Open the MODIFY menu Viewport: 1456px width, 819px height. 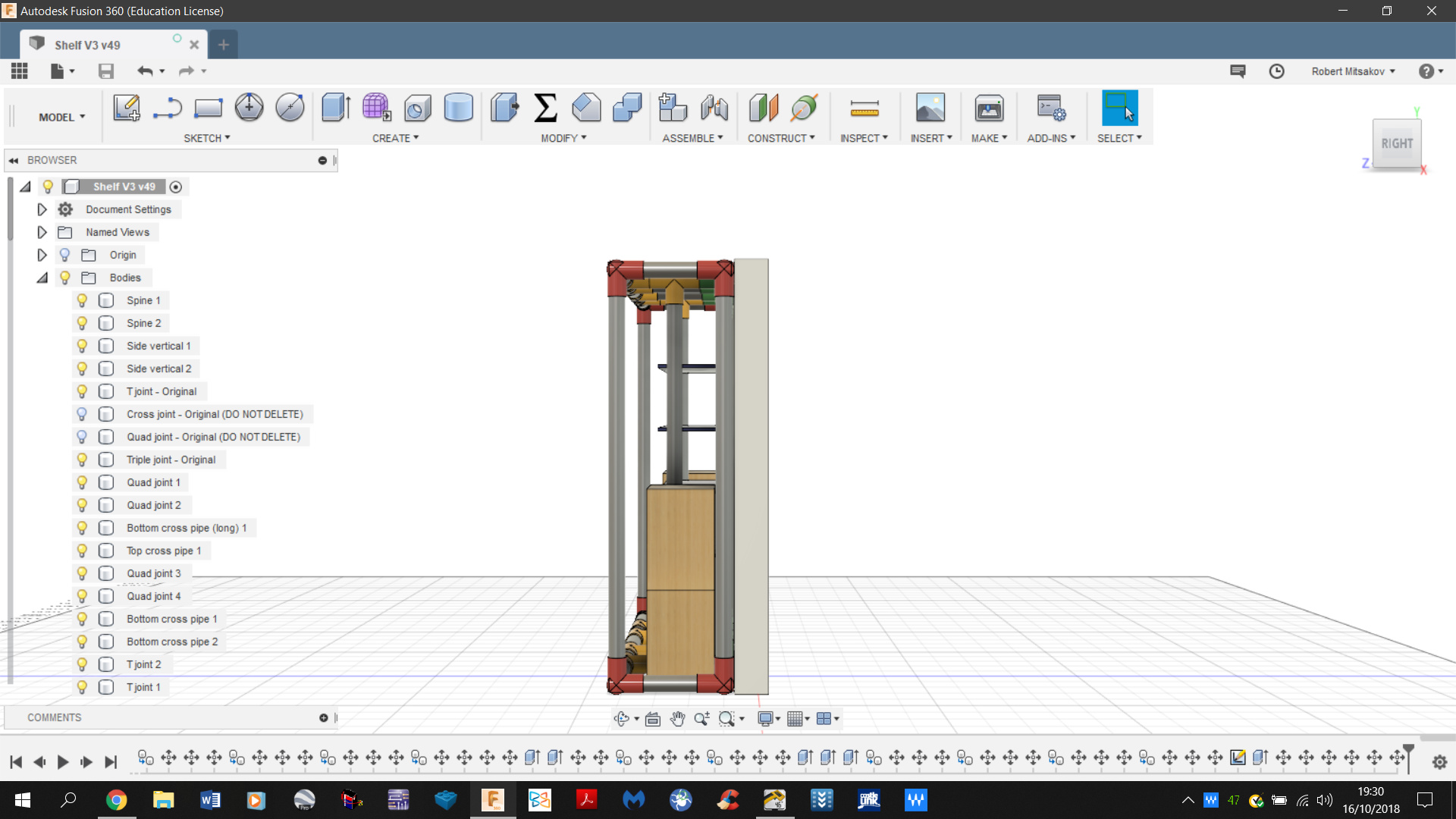[x=563, y=138]
